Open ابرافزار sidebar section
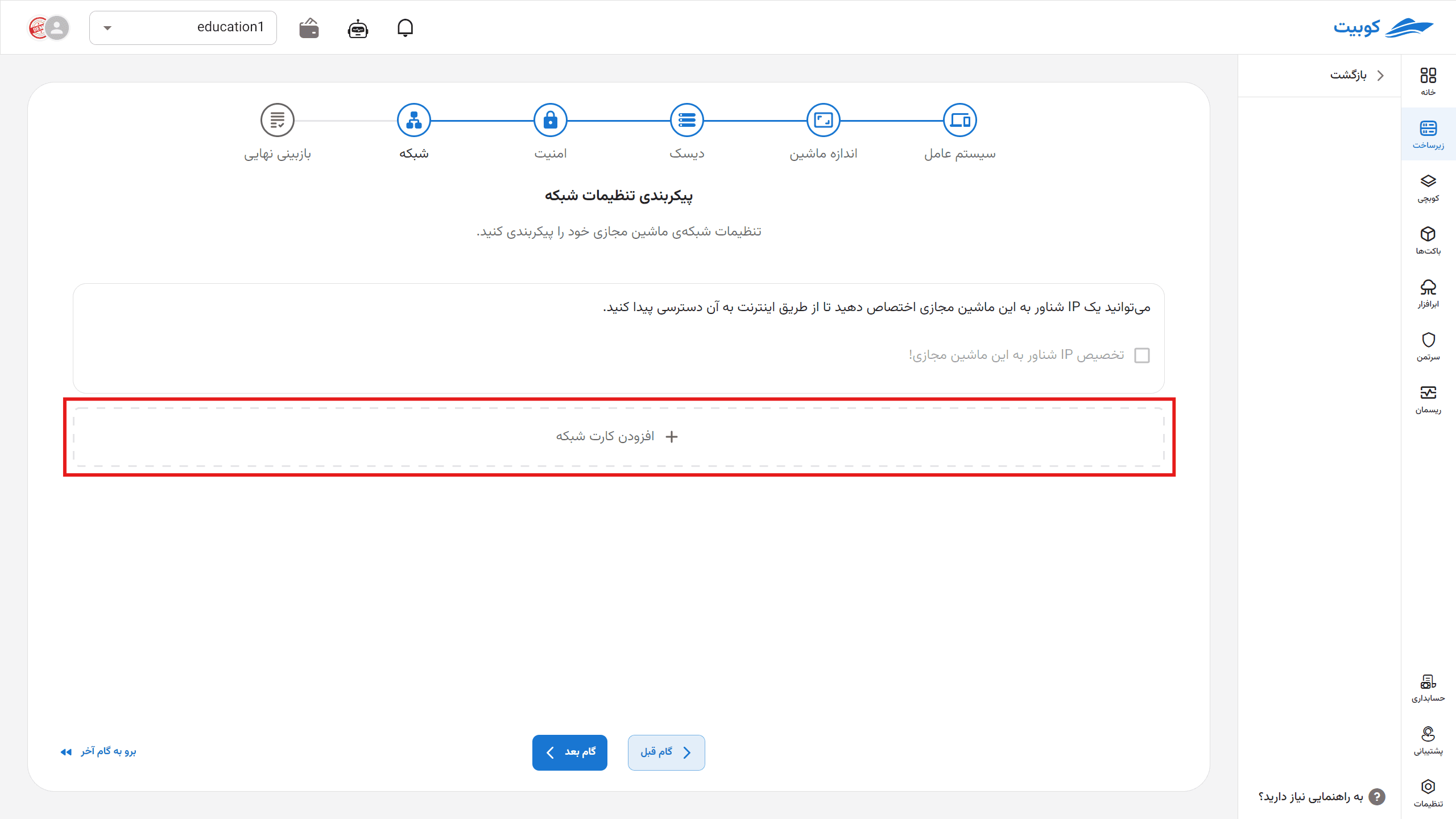 1428,293
